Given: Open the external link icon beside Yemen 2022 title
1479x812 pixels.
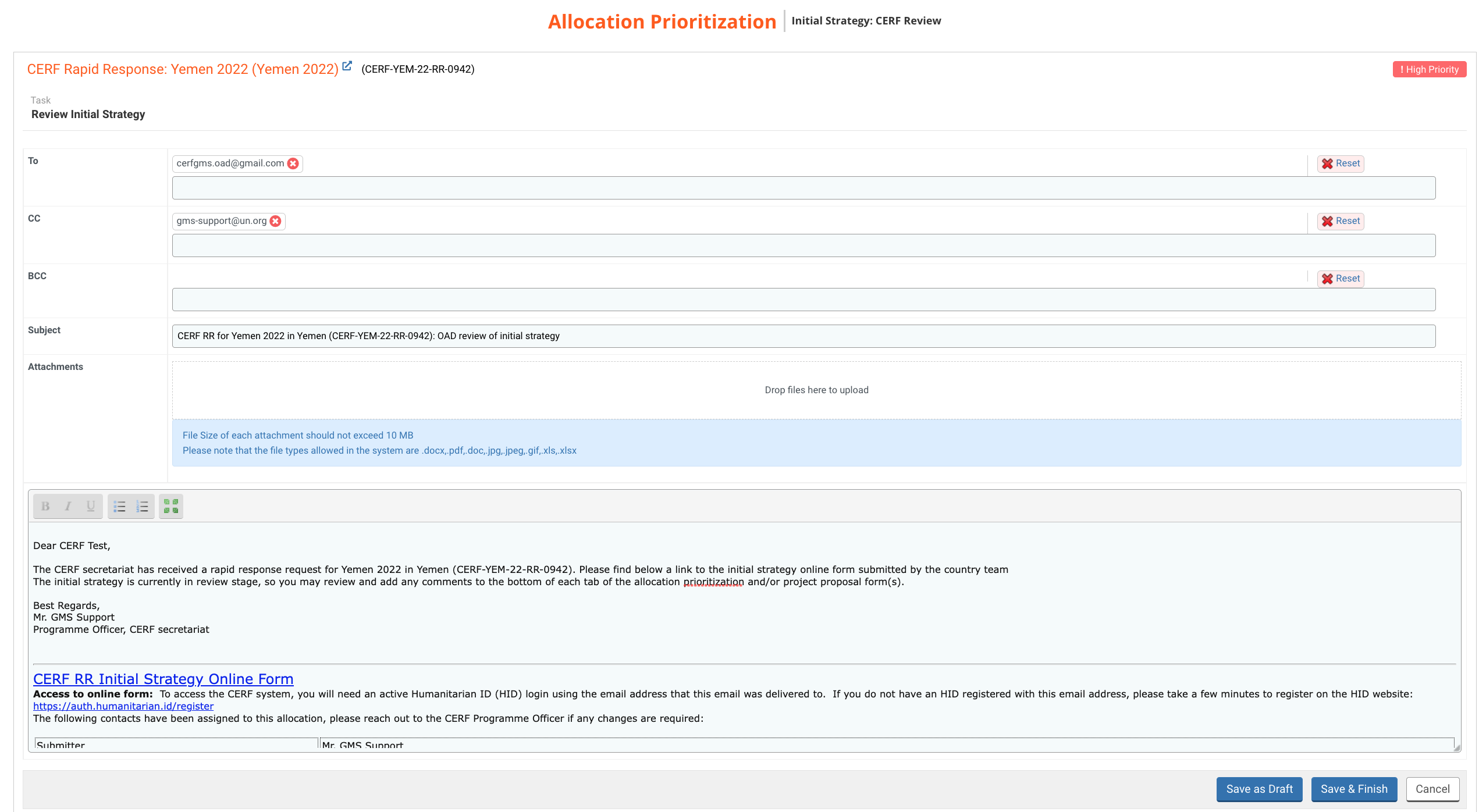Looking at the screenshot, I should [x=347, y=66].
